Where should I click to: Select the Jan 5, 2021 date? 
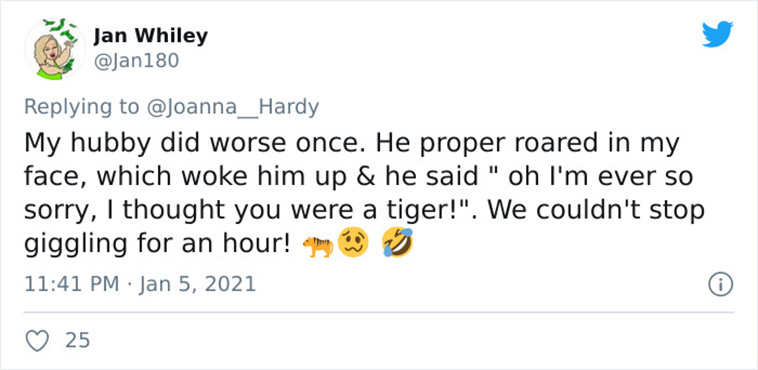coord(197,284)
